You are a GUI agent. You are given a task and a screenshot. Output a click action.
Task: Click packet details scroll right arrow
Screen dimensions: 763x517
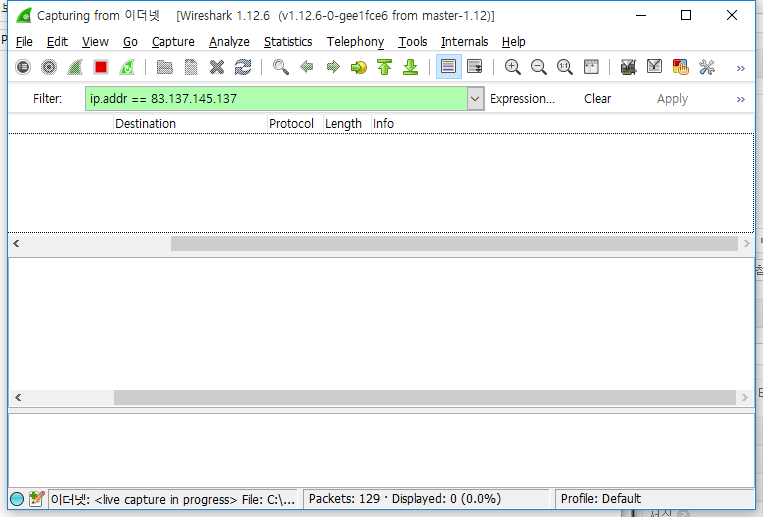pyautogui.click(x=745, y=398)
